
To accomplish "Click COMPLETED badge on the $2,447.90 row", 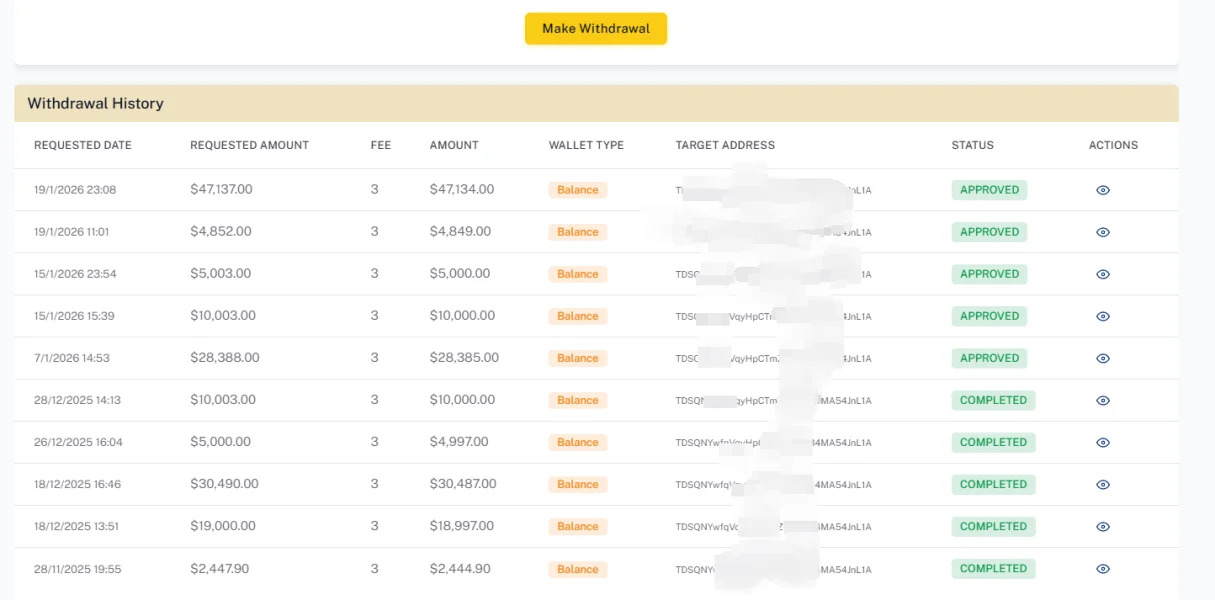I will point(993,569).
